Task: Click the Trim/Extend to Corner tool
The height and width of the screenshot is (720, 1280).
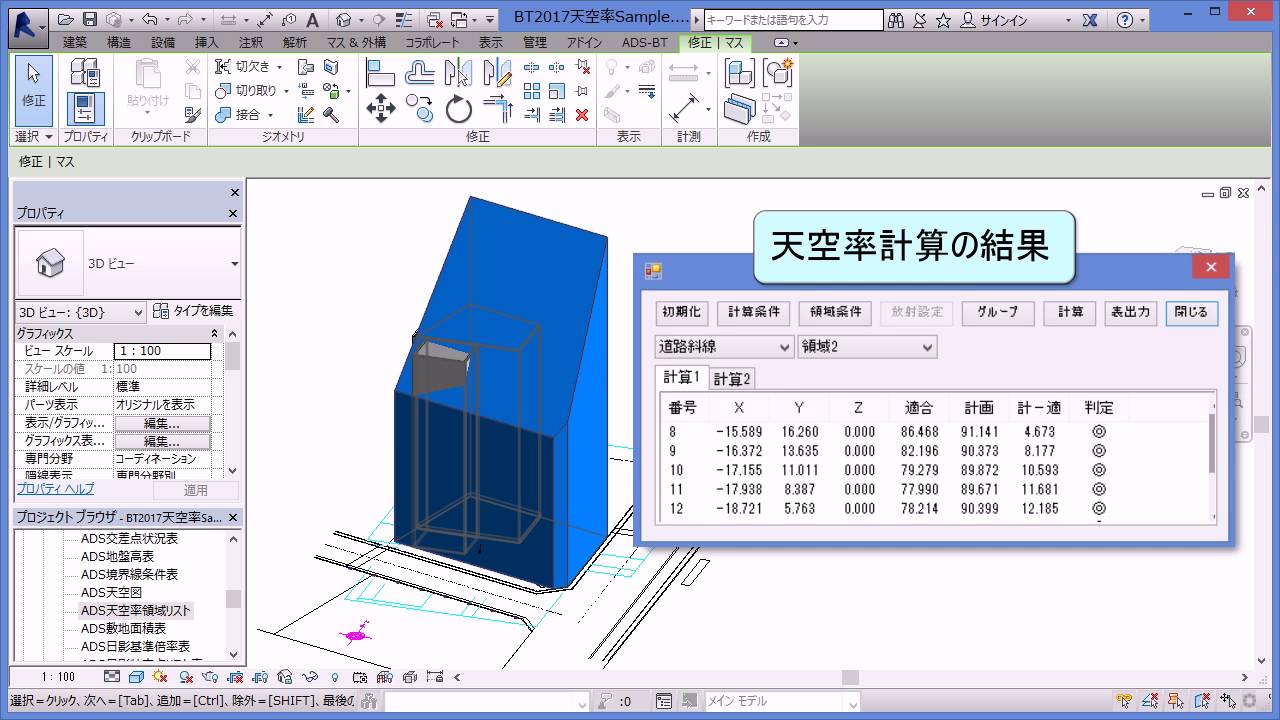Action: [497, 109]
